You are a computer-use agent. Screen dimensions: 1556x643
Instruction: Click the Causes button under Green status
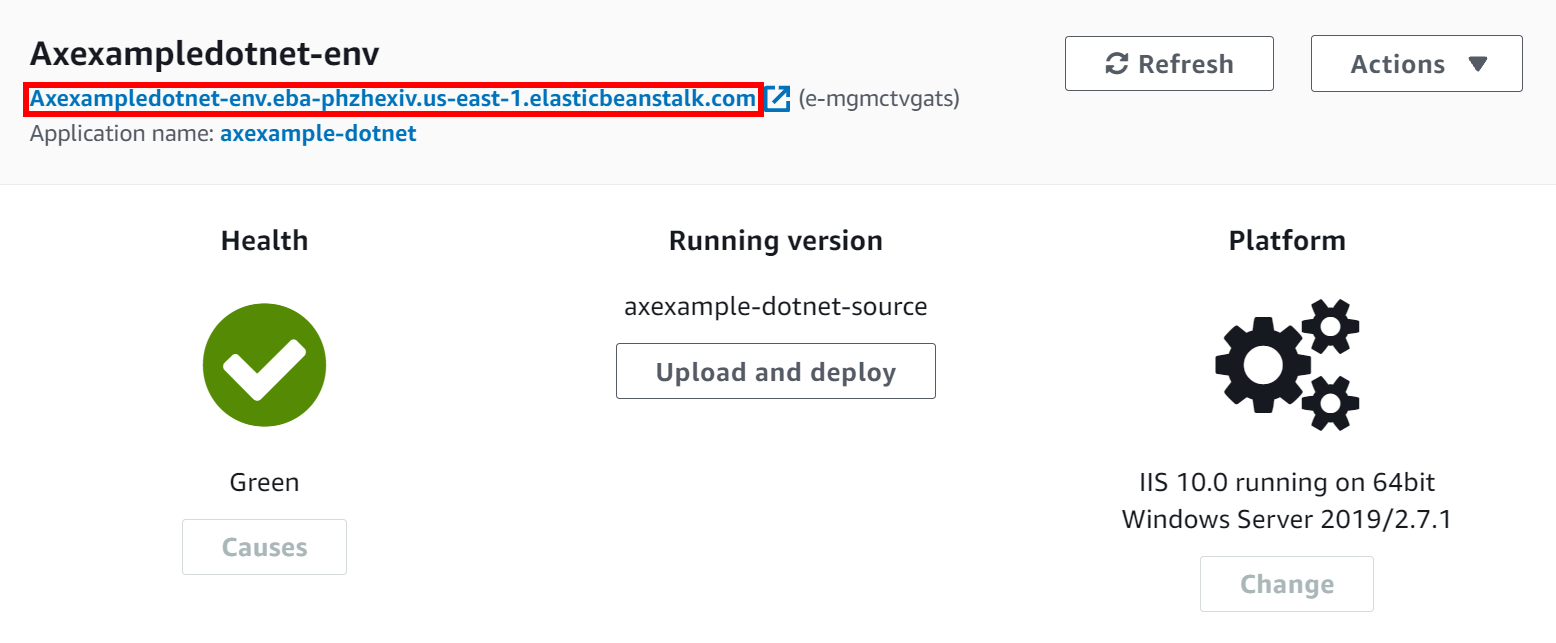tap(264, 547)
